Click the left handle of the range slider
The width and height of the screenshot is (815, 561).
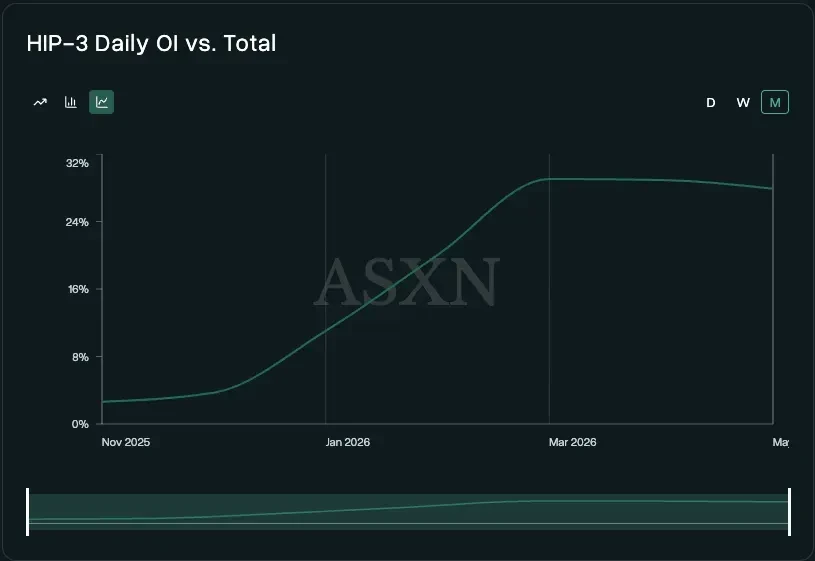(x=28, y=512)
